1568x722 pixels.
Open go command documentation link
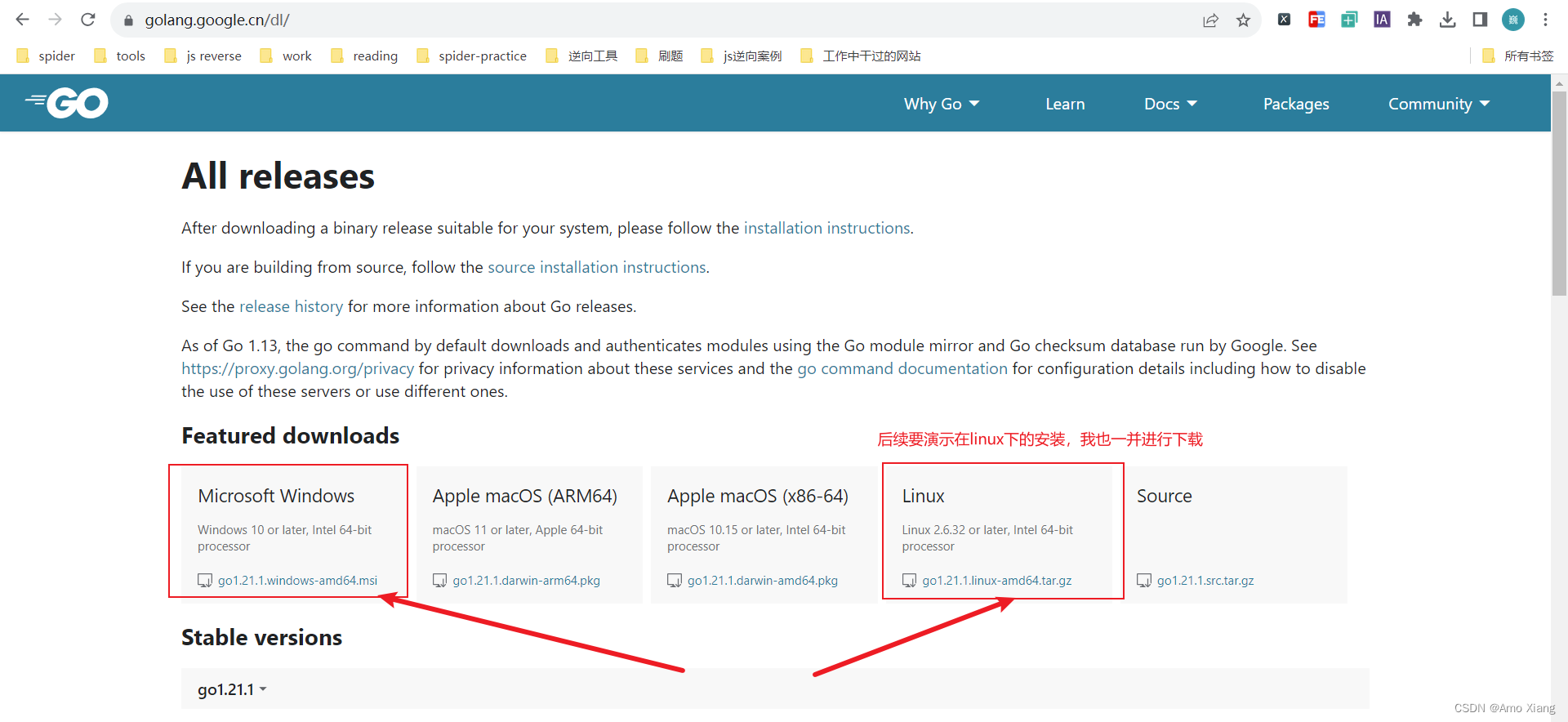click(902, 368)
